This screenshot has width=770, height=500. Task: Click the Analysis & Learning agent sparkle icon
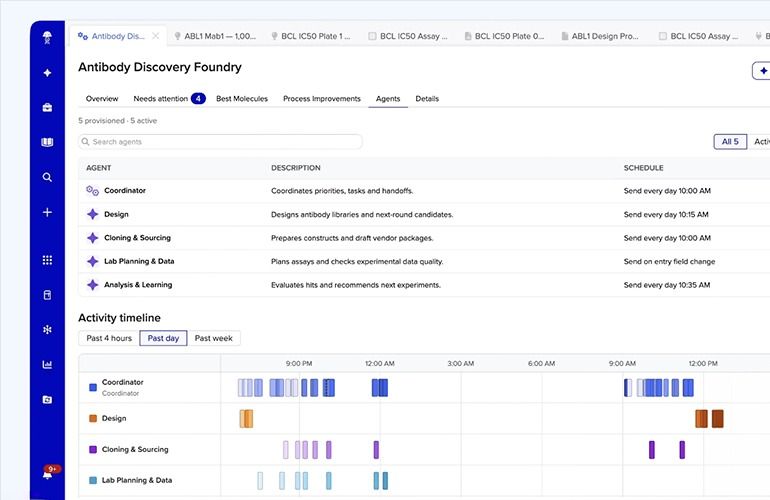92,285
